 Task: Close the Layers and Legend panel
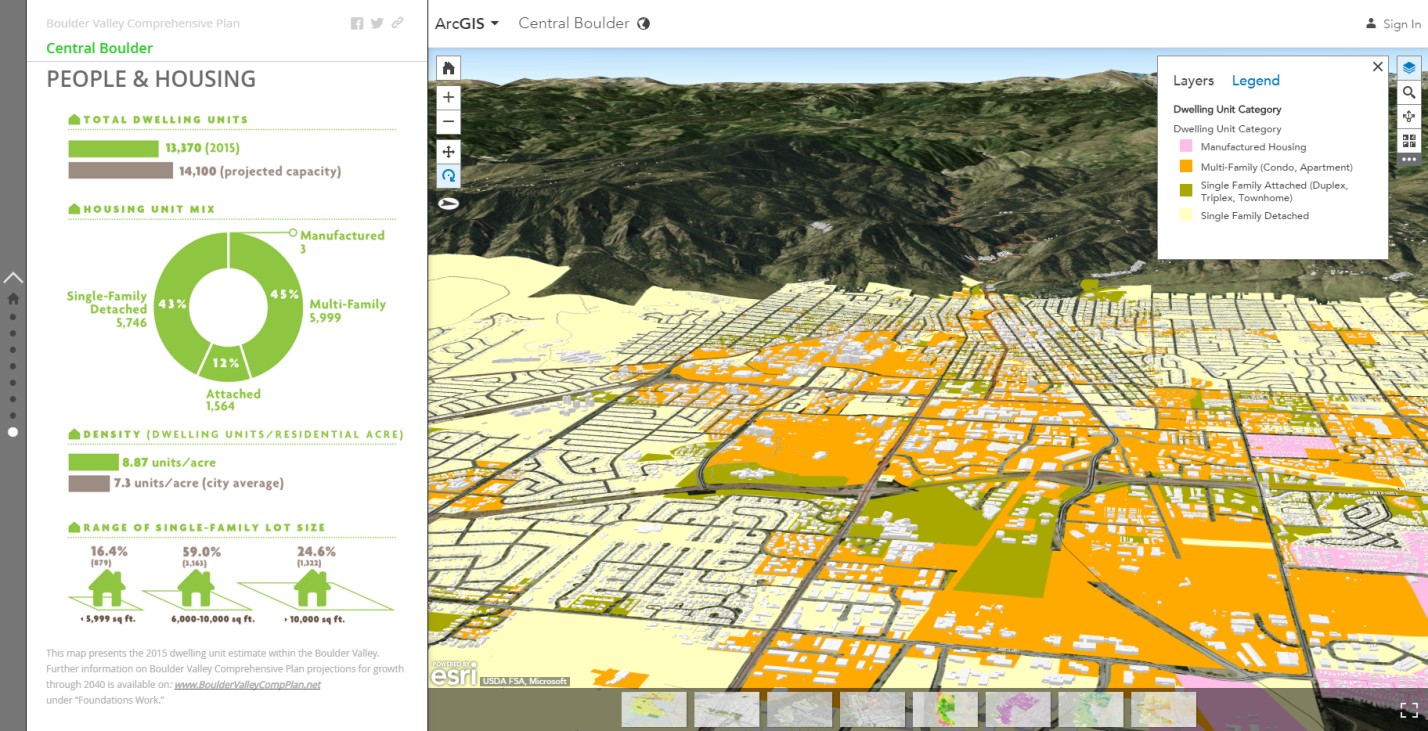tap(1377, 67)
